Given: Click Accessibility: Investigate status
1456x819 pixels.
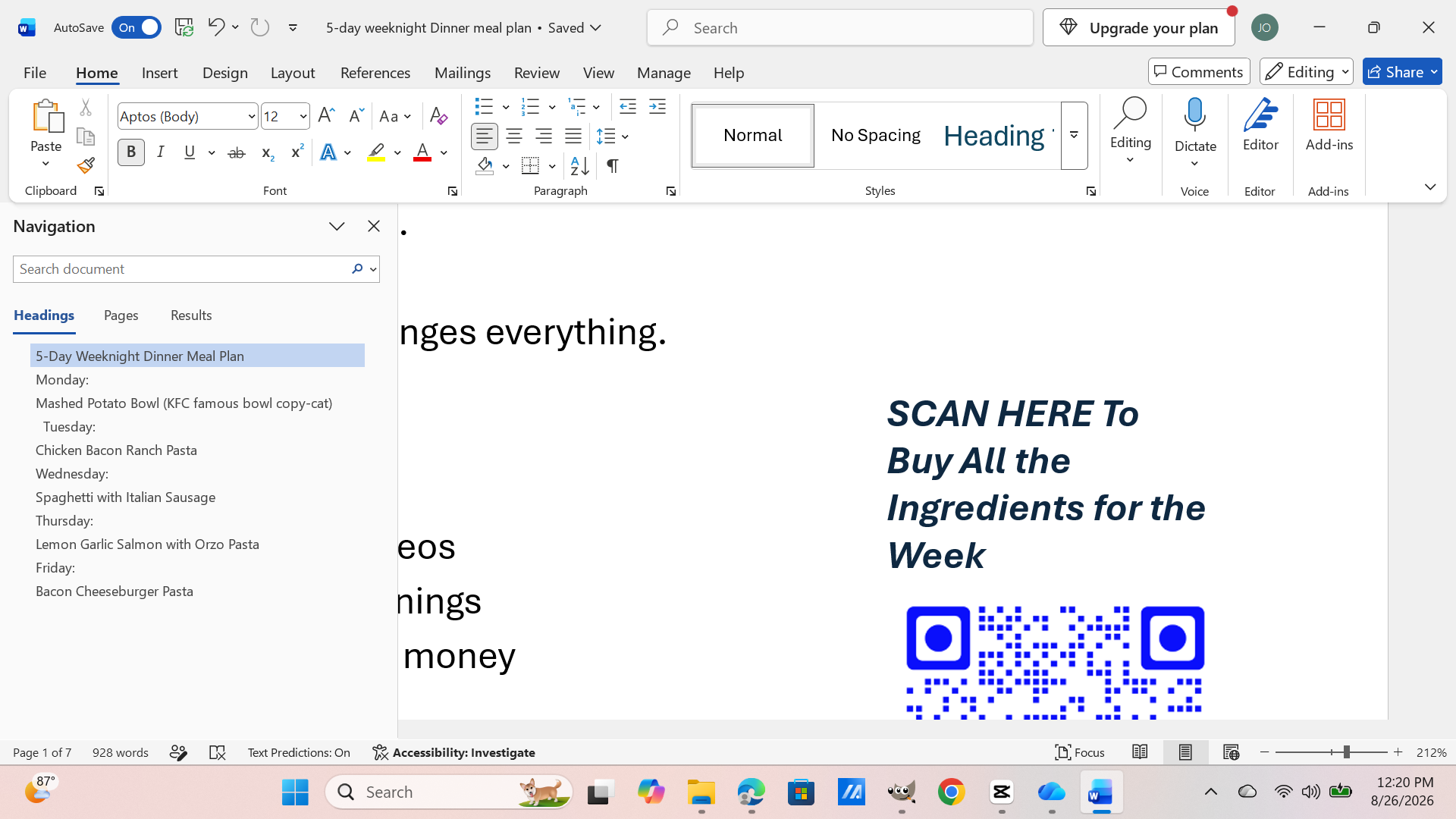Looking at the screenshot, I should click(x=453, y=752).
